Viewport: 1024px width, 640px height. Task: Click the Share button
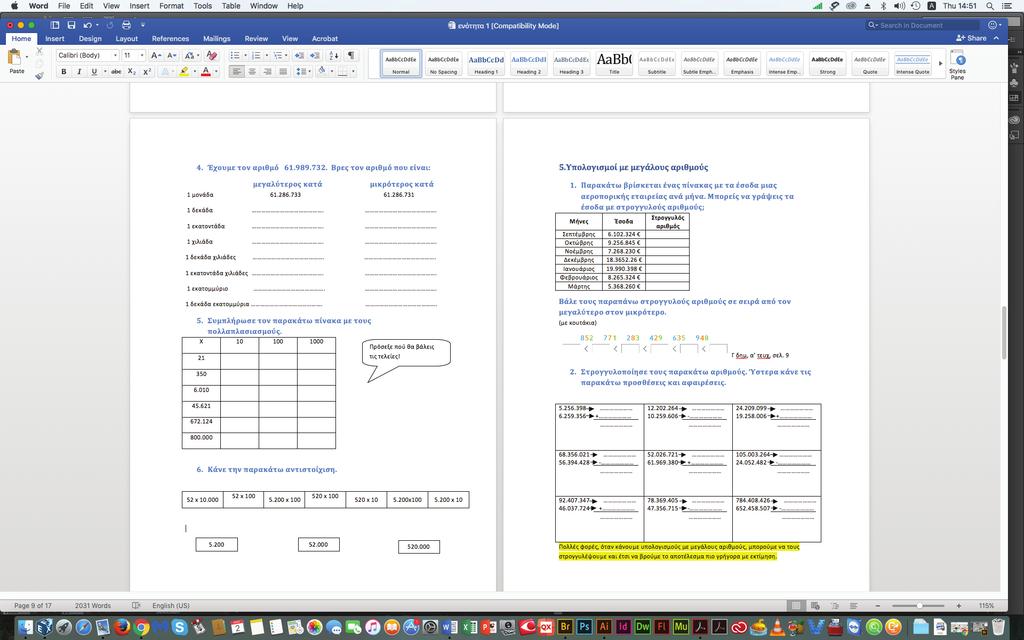click(x=971, y=39)
